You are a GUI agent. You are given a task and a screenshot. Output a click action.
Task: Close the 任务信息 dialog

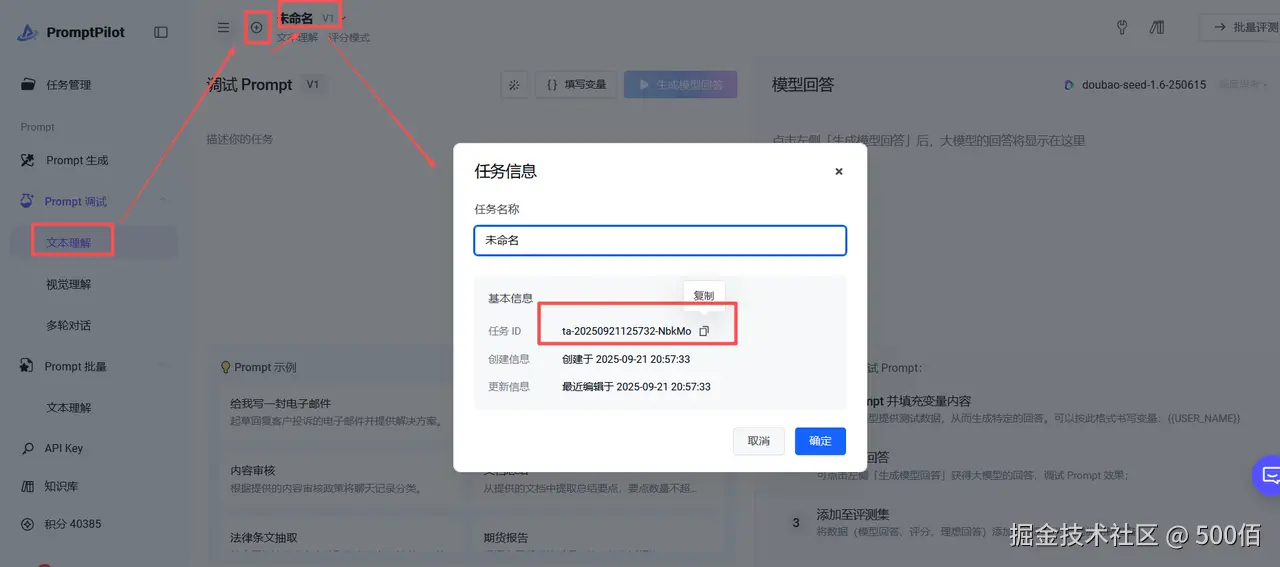tap(839, 171)
